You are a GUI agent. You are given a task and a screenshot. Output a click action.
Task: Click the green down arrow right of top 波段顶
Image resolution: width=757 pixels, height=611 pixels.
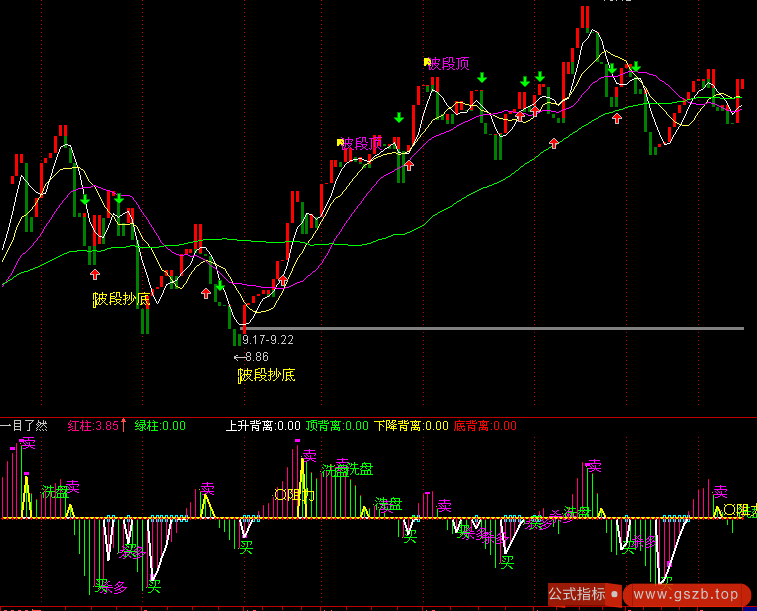pyautogui.click(x=482, y=78)
